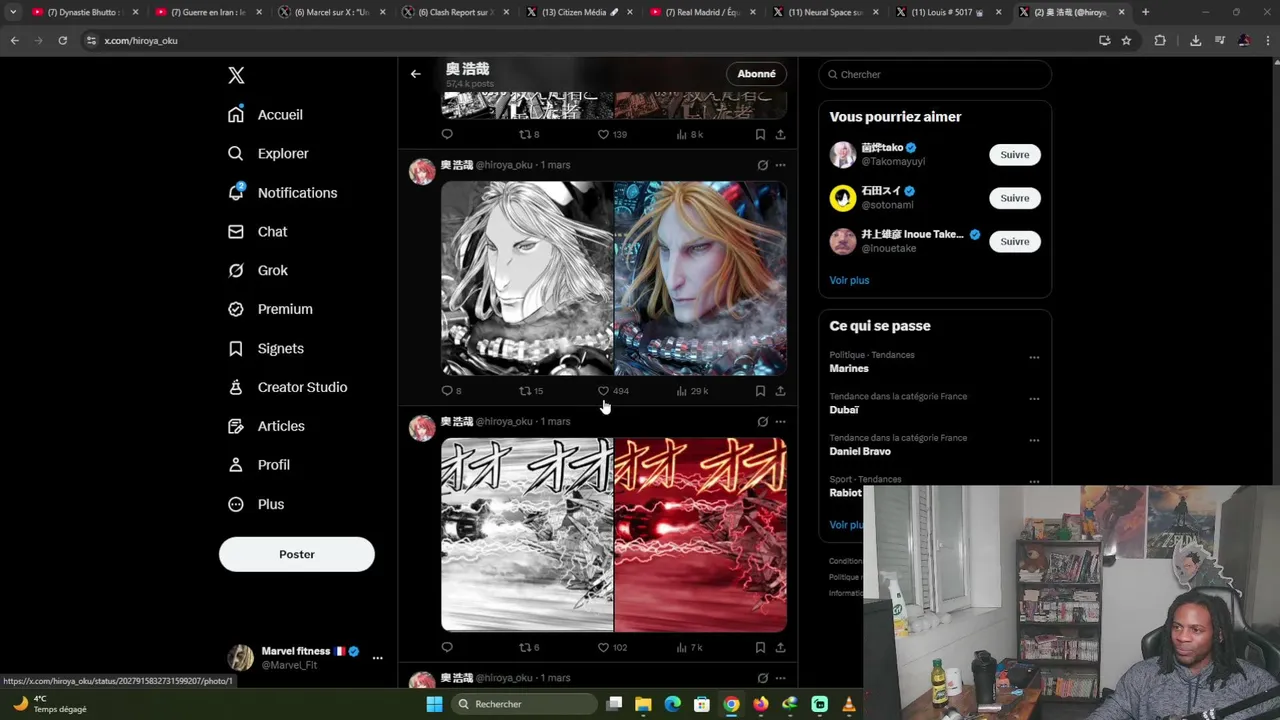Open Grok explain icon on portrait post

(x=762, y=165)
